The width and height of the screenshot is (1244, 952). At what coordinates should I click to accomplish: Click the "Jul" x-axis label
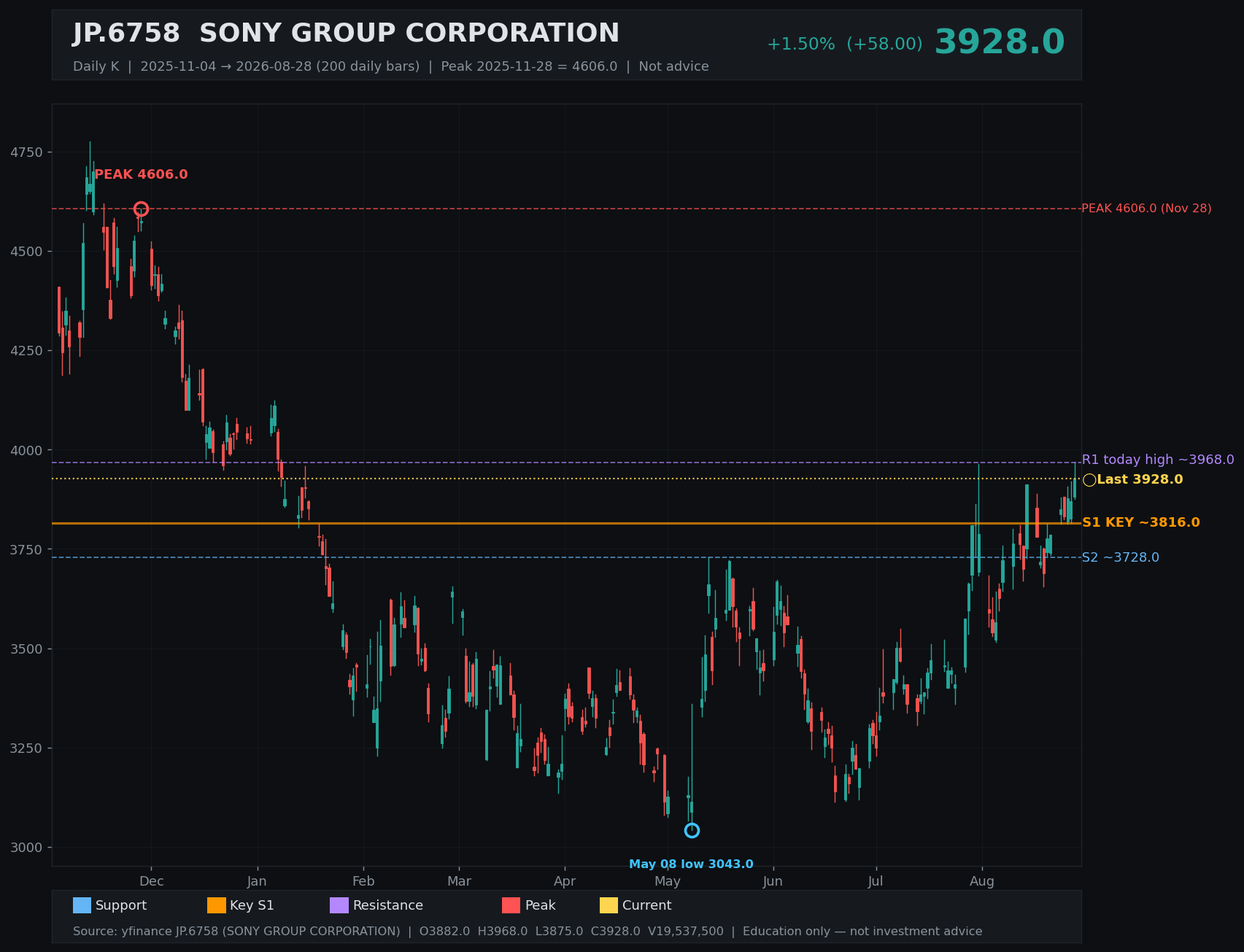click(876, 881)
